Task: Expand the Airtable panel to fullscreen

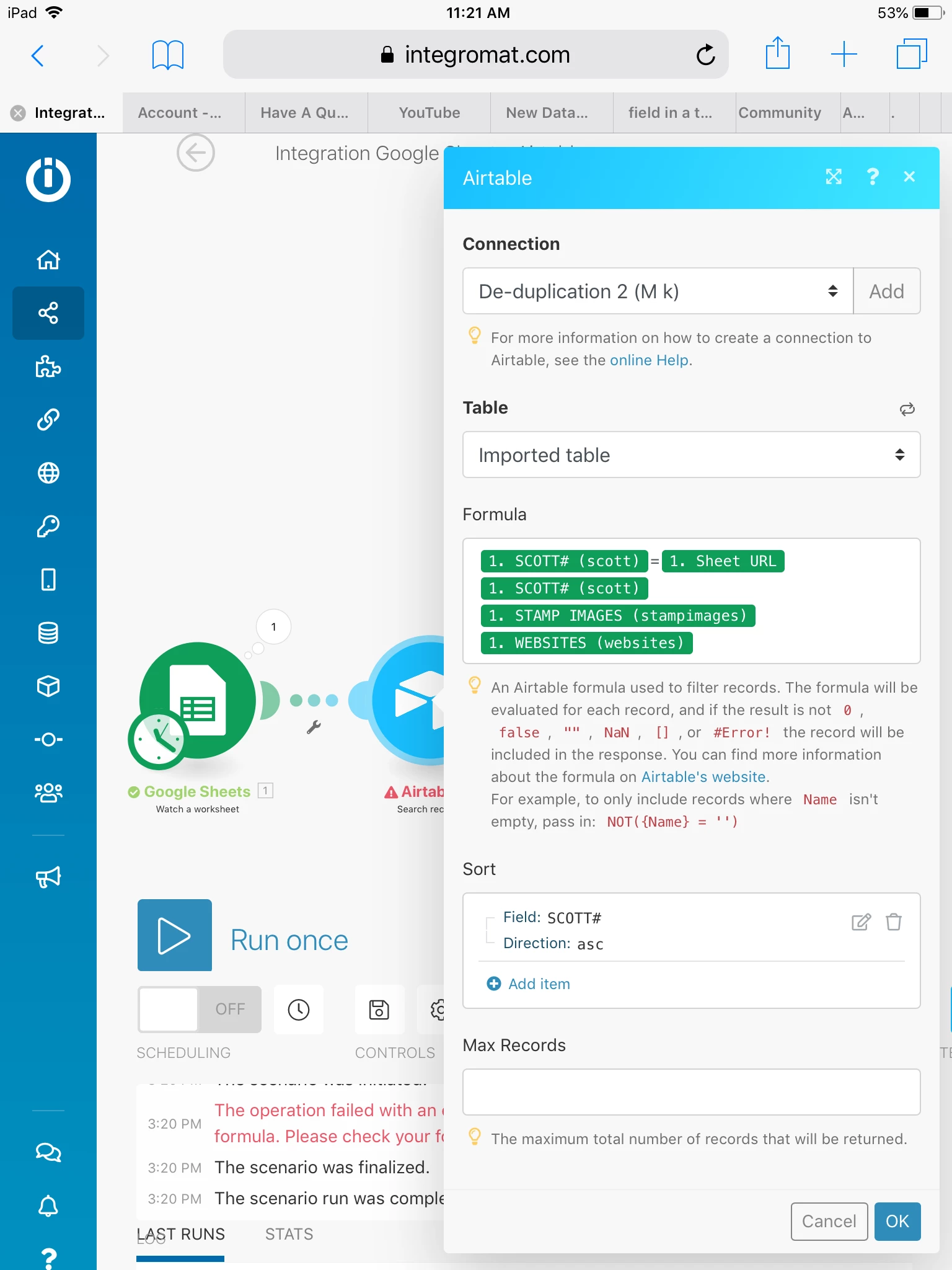Action: (834, 177)
